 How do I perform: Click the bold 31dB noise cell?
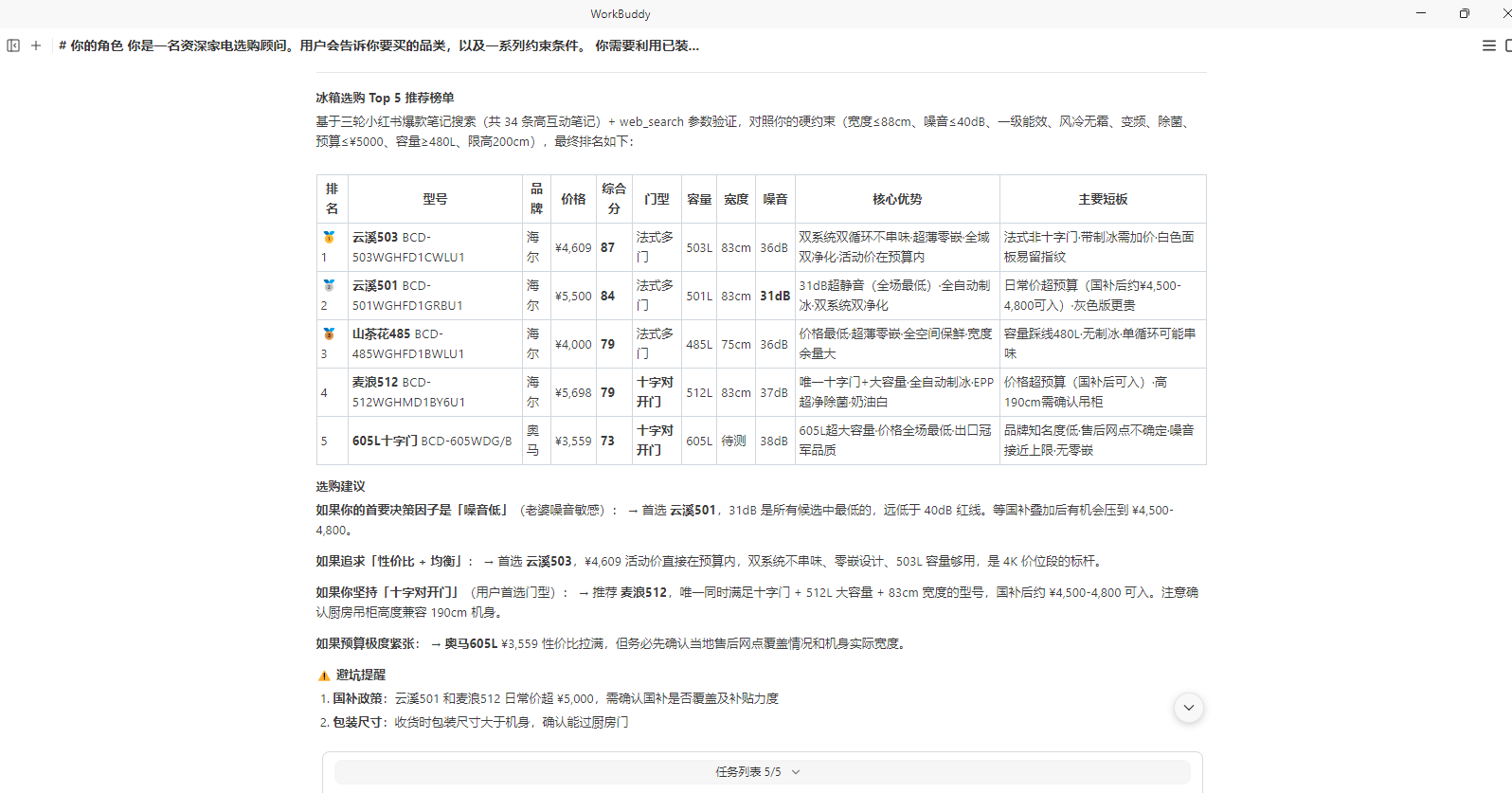pyautogui.click(x=775, y=296)
